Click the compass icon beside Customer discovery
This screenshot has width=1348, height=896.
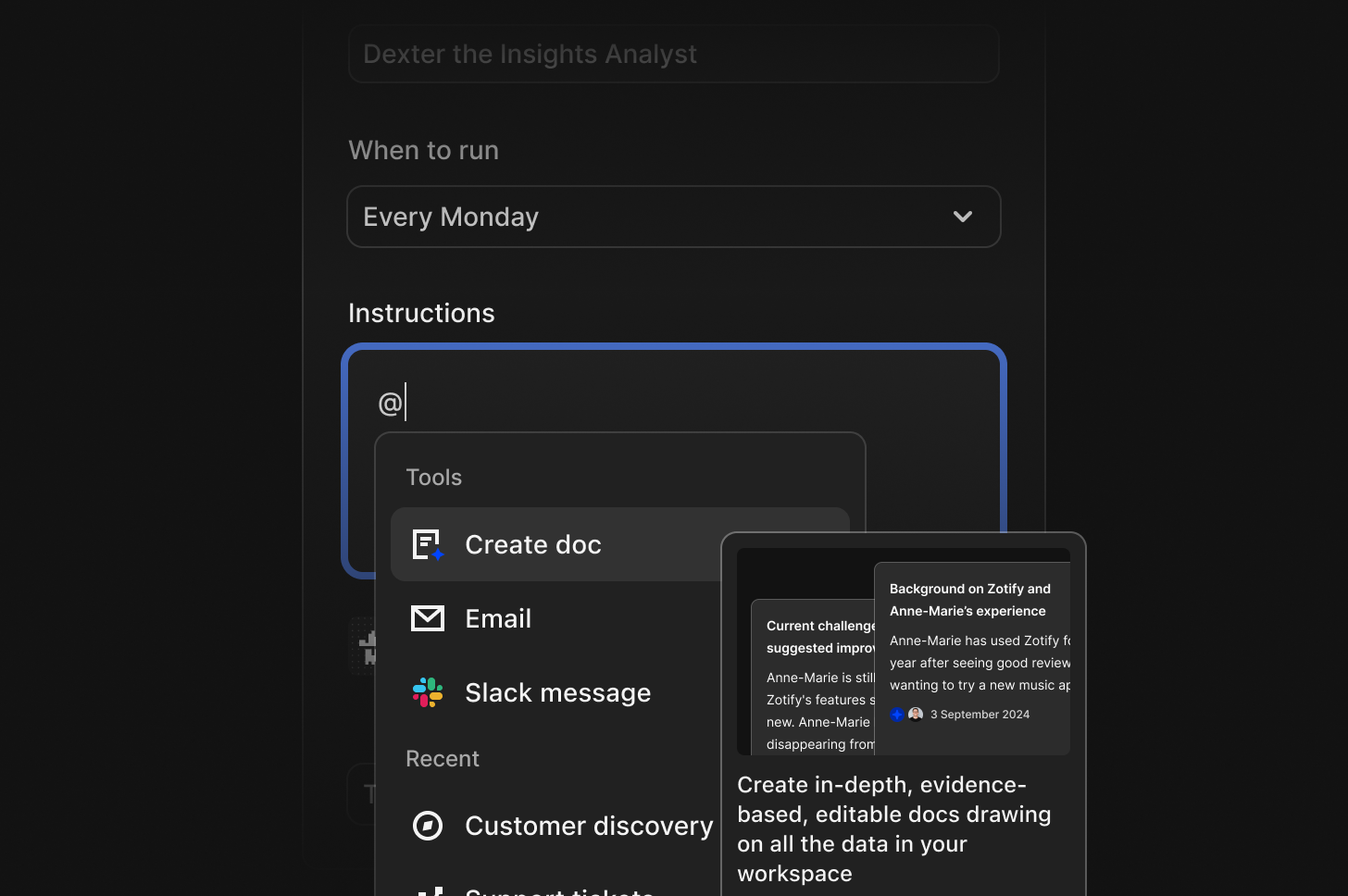coord(428,826)
